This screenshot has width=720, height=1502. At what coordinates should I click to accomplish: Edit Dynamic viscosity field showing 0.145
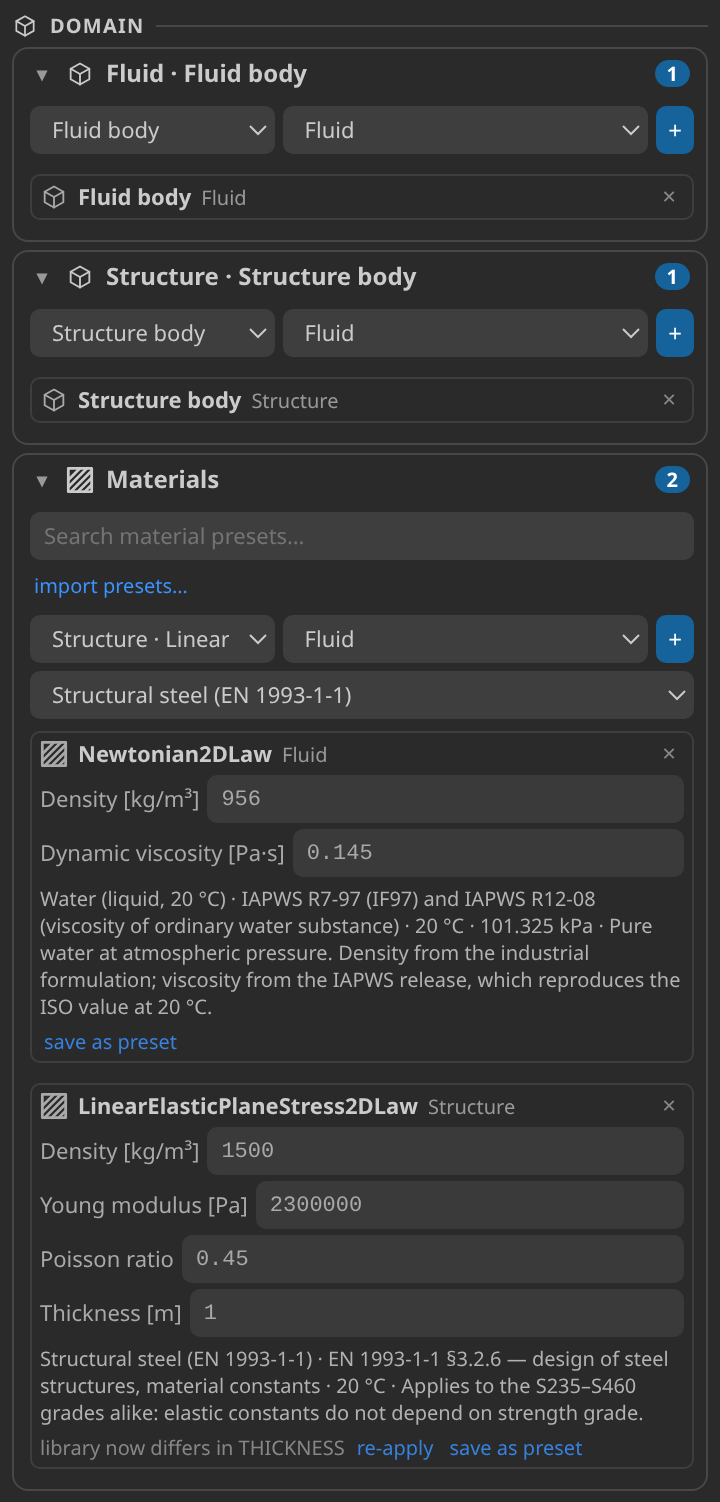coord(488,853)
